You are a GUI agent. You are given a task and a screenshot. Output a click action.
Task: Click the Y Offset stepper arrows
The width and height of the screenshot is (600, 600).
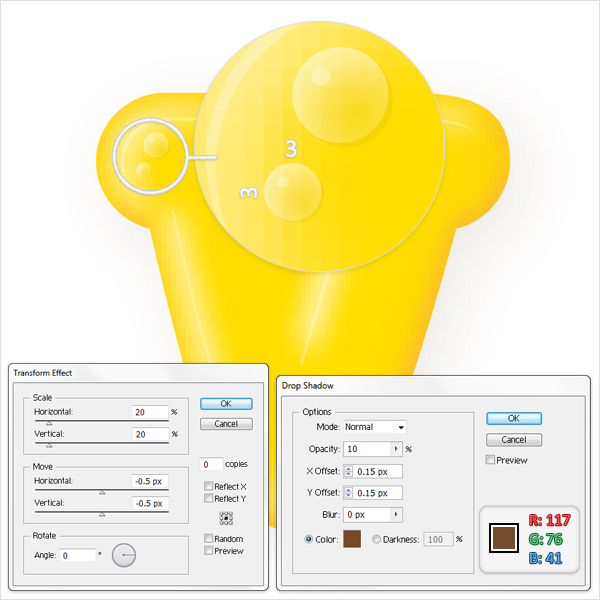(x=348, y=492)
